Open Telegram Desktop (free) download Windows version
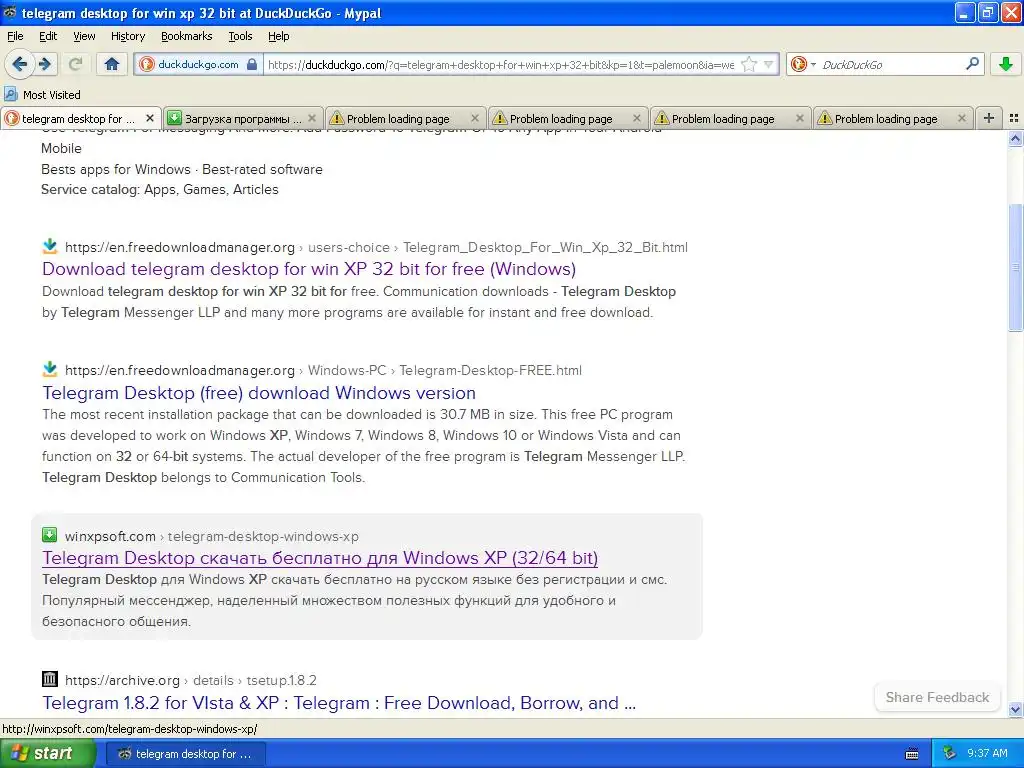The height and width of the screenshot is (768, 1024). (x=259, y=392)
